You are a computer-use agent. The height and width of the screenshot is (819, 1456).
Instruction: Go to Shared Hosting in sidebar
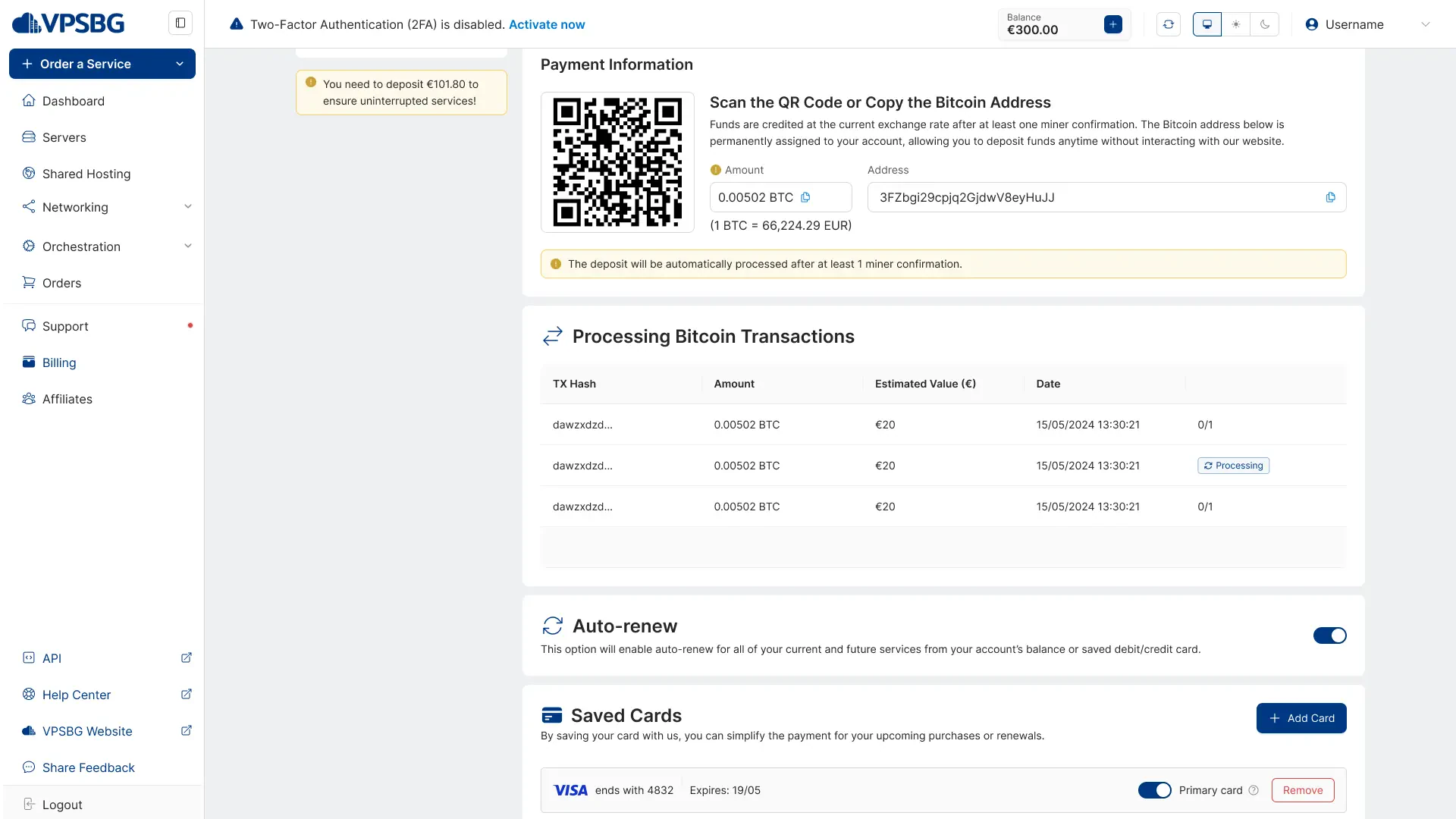86,174
